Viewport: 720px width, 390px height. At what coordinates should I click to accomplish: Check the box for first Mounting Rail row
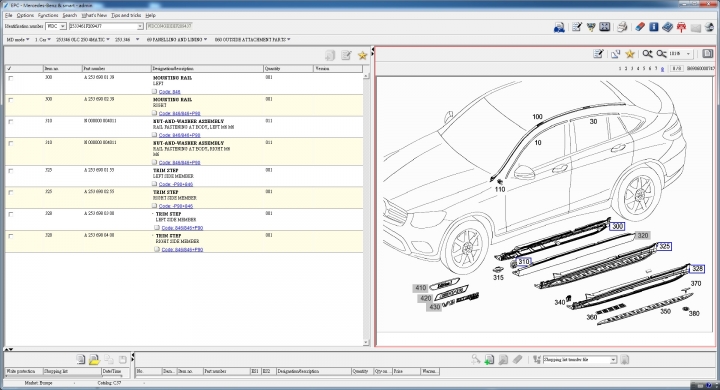click(11, 78)
